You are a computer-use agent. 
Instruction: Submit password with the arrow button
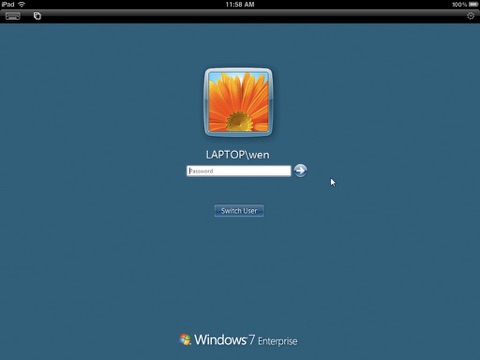[x=300, y=171]
